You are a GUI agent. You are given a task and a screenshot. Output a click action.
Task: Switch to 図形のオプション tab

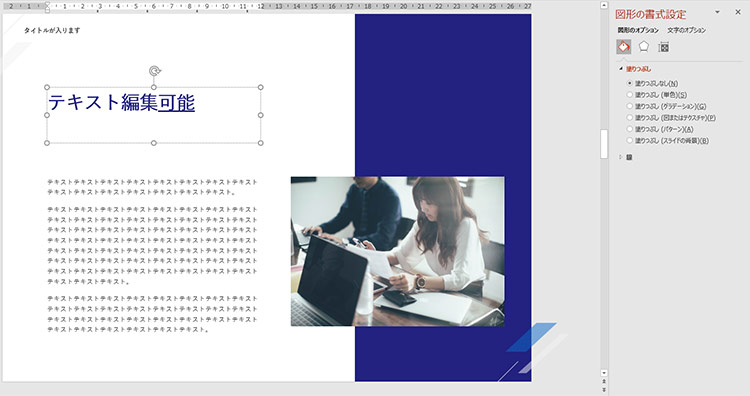tap(638, 30)
